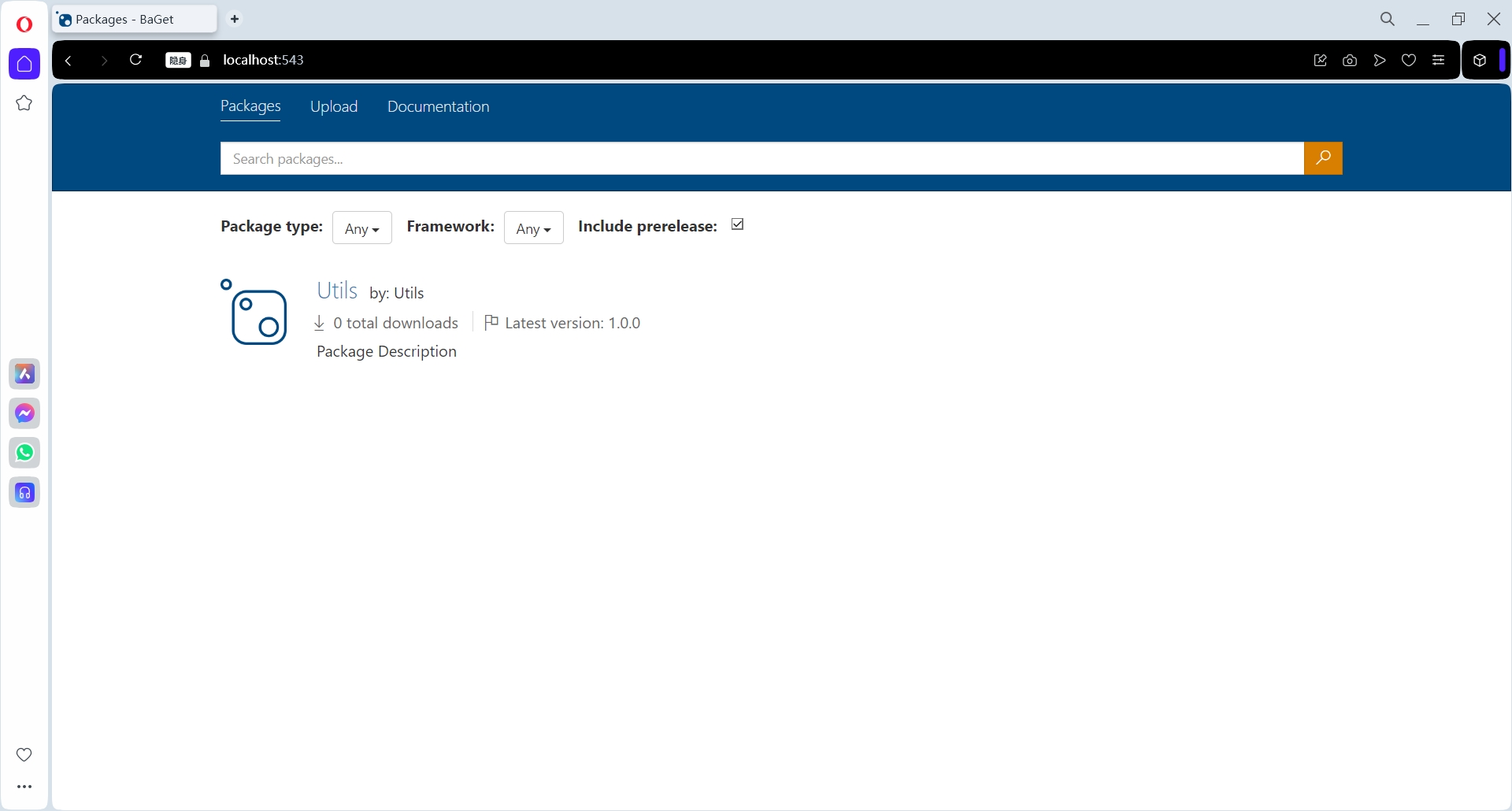Expand the Package type Any dropdown

coord(362,228)
